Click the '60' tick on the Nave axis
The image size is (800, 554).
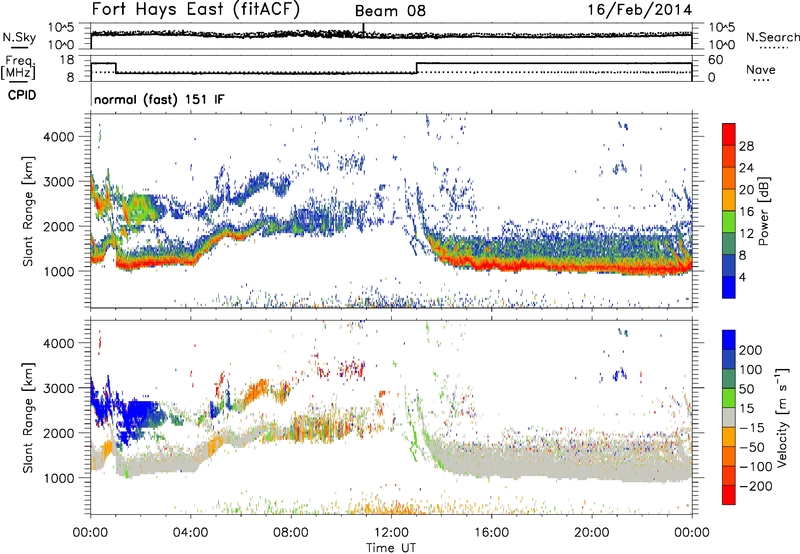pos(716,60)
